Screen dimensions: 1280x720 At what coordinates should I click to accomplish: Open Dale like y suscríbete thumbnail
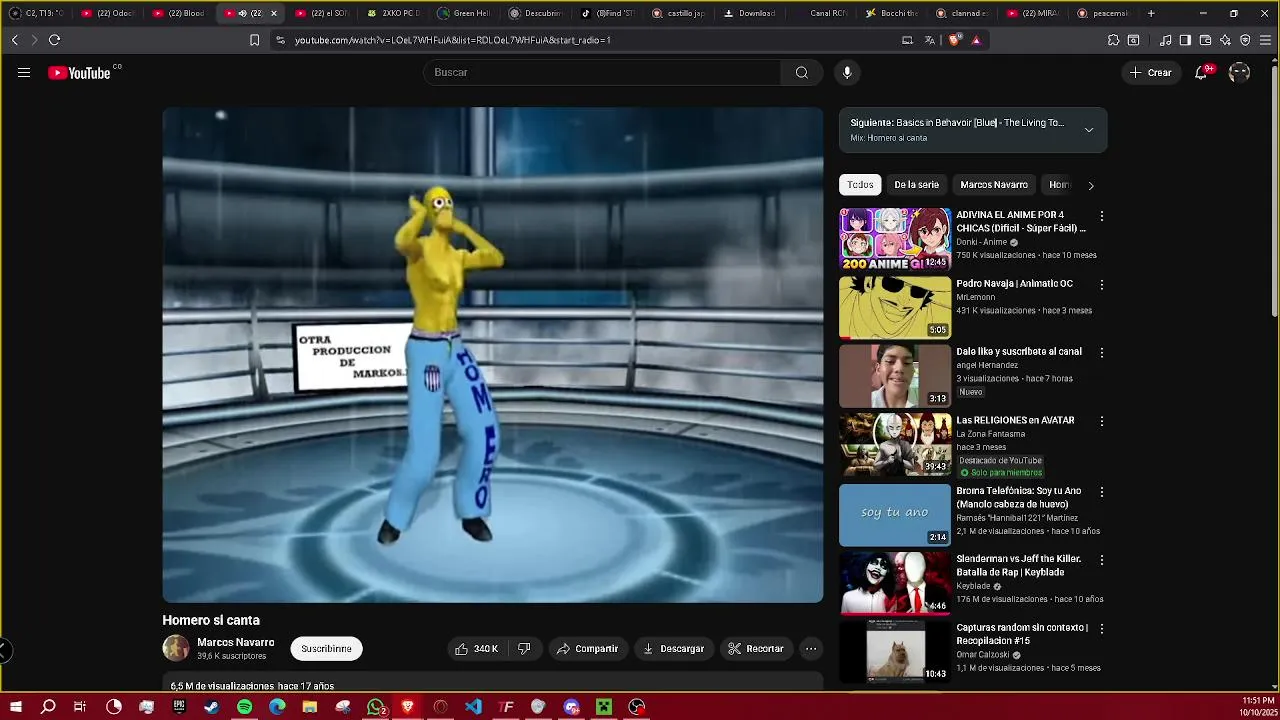click(895, 376)
